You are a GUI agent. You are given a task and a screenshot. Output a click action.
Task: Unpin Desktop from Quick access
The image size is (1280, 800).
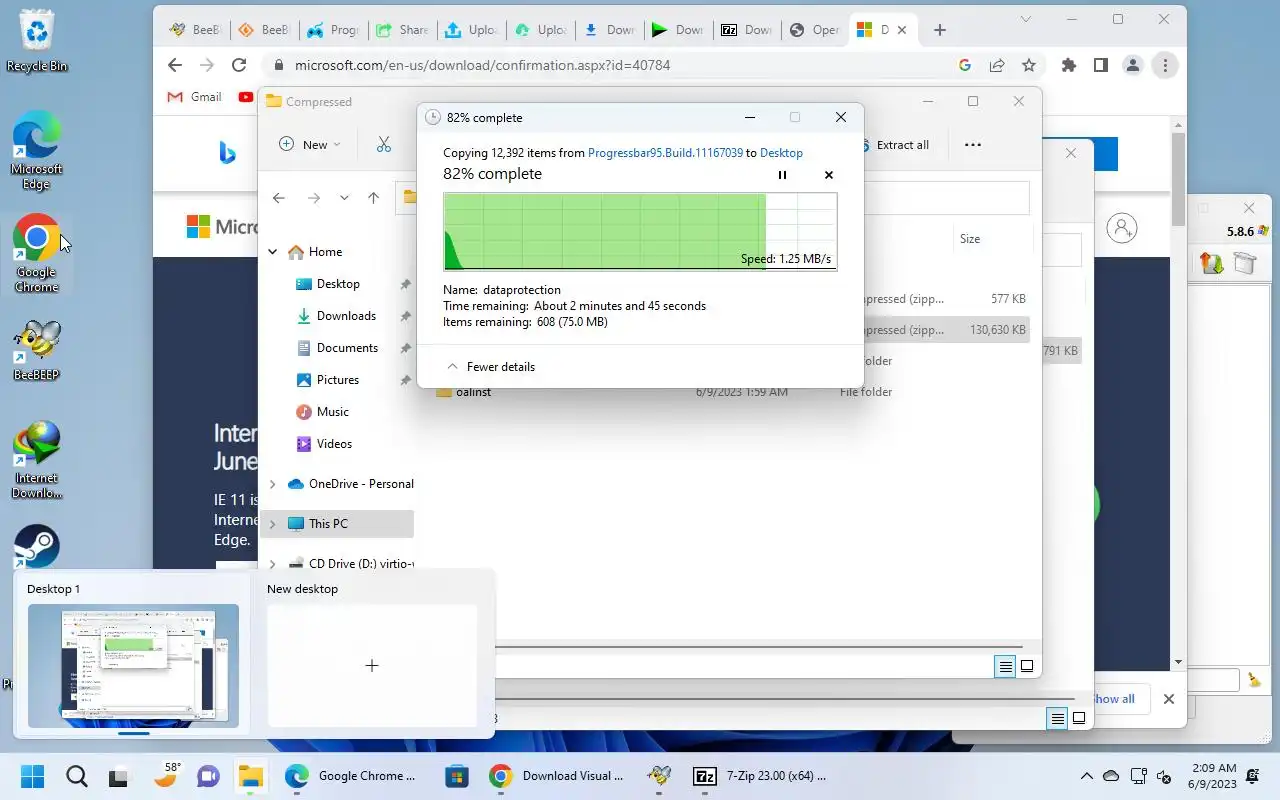pos(405,284)
